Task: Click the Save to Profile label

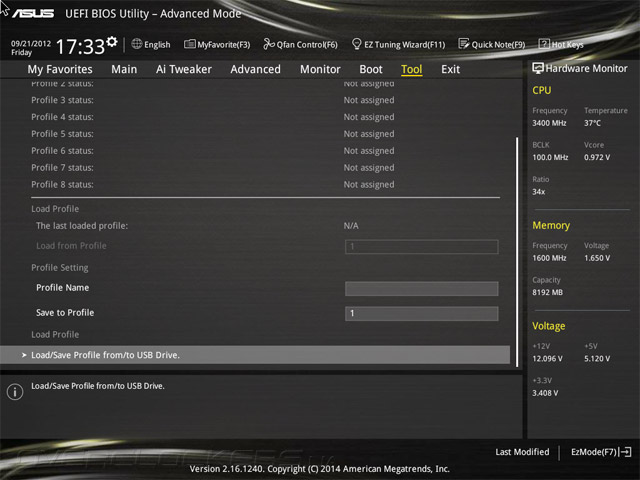Action: (65, 313)
